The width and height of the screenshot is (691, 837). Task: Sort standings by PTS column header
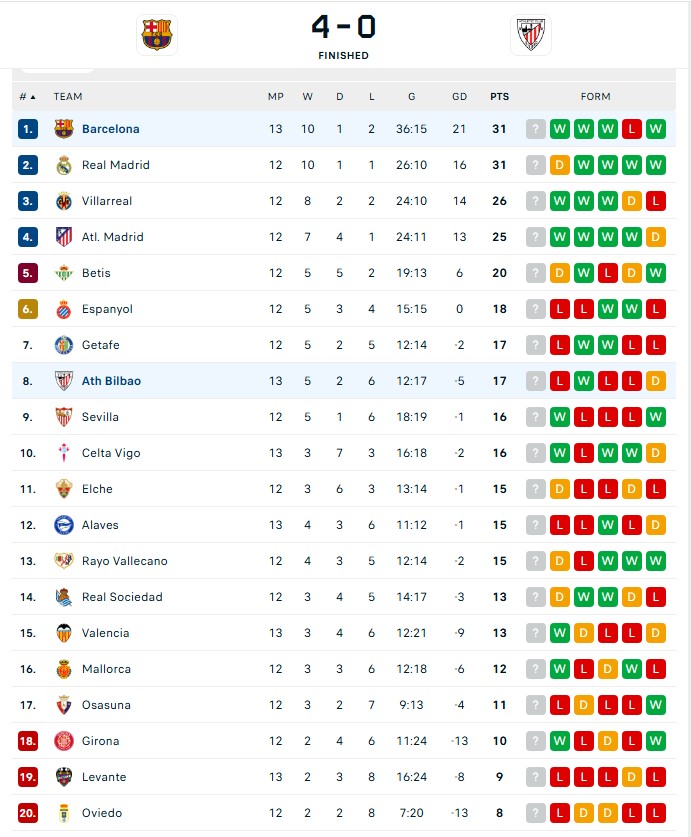click(x=499, y=97)
